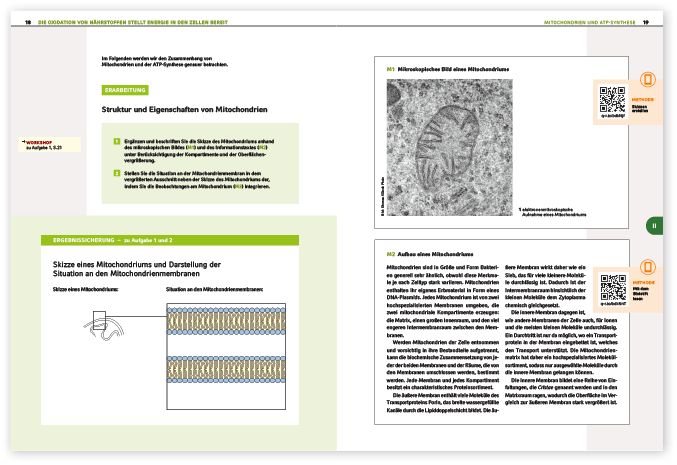Click the page number 19 in the header
This screenshot has width=677, height=465.
645,22
